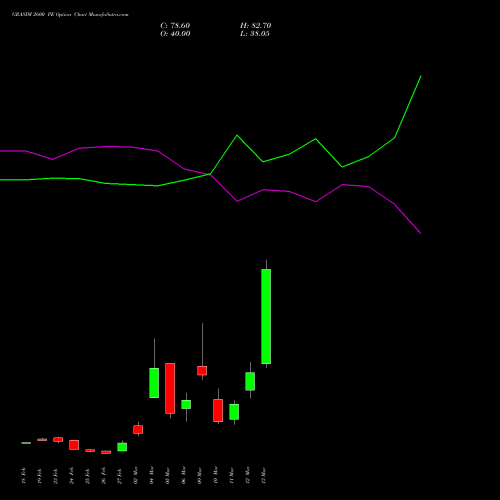Select the low value L: 38.05
Viewport: 500px width, 500px height.
click(255, 34)
